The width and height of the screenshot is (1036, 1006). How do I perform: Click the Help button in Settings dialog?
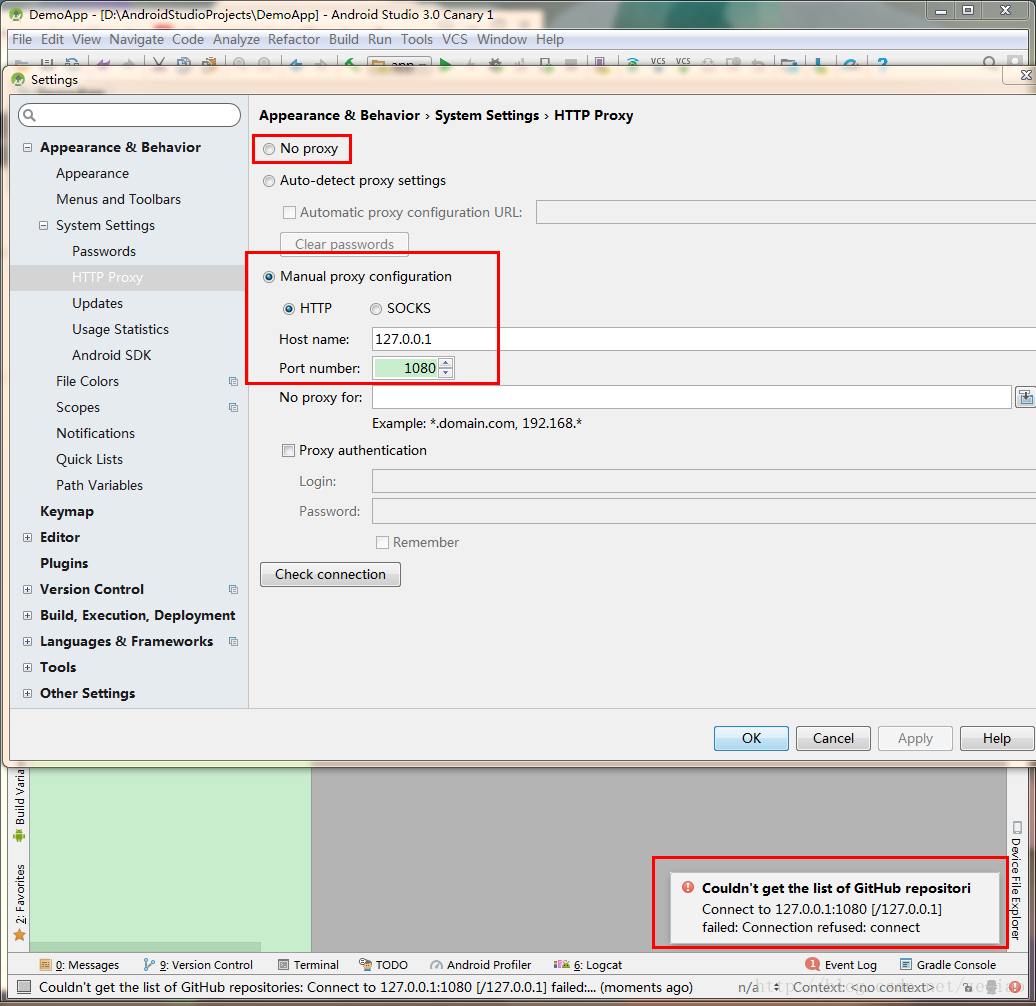[x=996, y=738]
